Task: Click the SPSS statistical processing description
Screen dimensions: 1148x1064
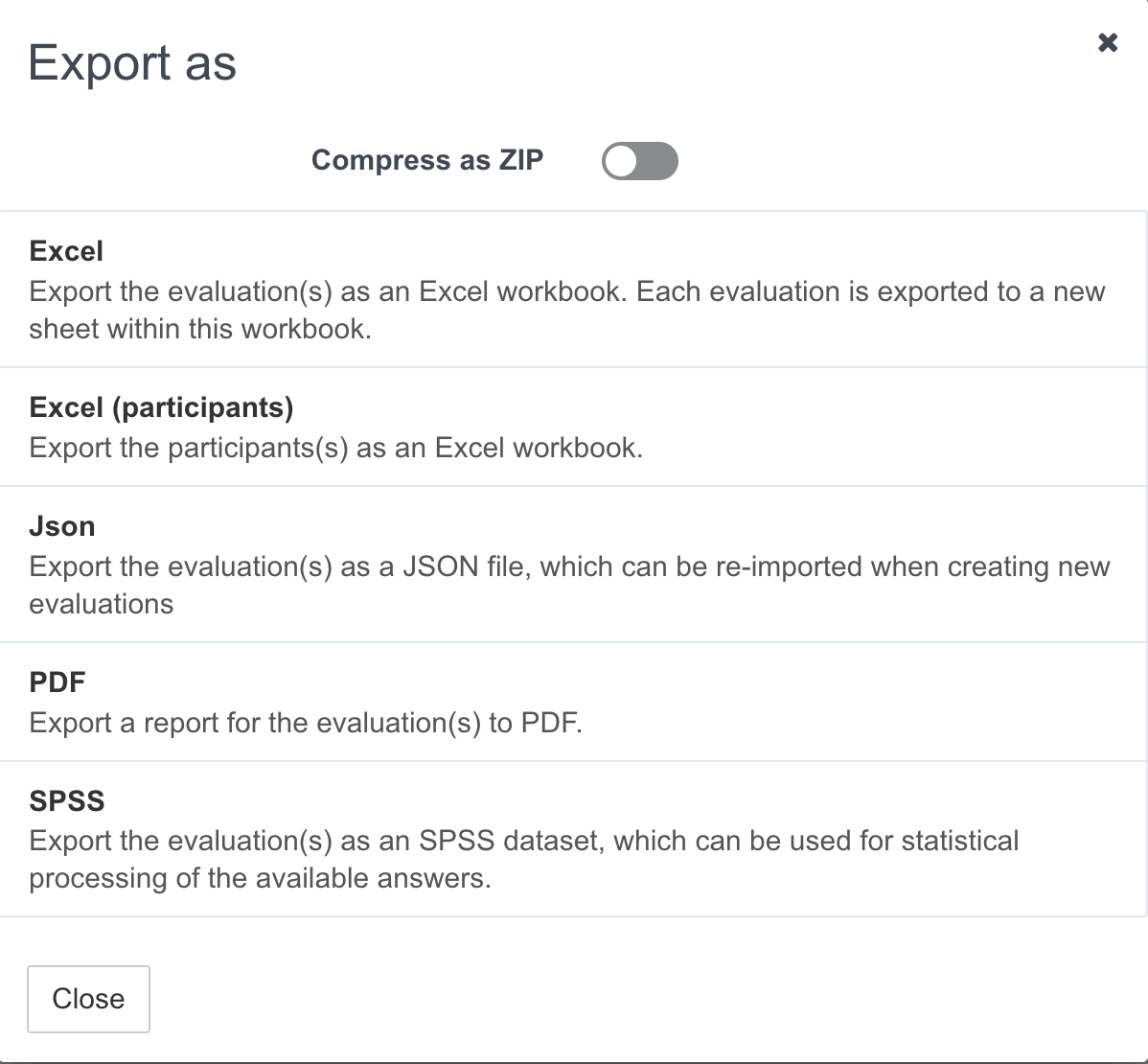Action: (524, 860)
